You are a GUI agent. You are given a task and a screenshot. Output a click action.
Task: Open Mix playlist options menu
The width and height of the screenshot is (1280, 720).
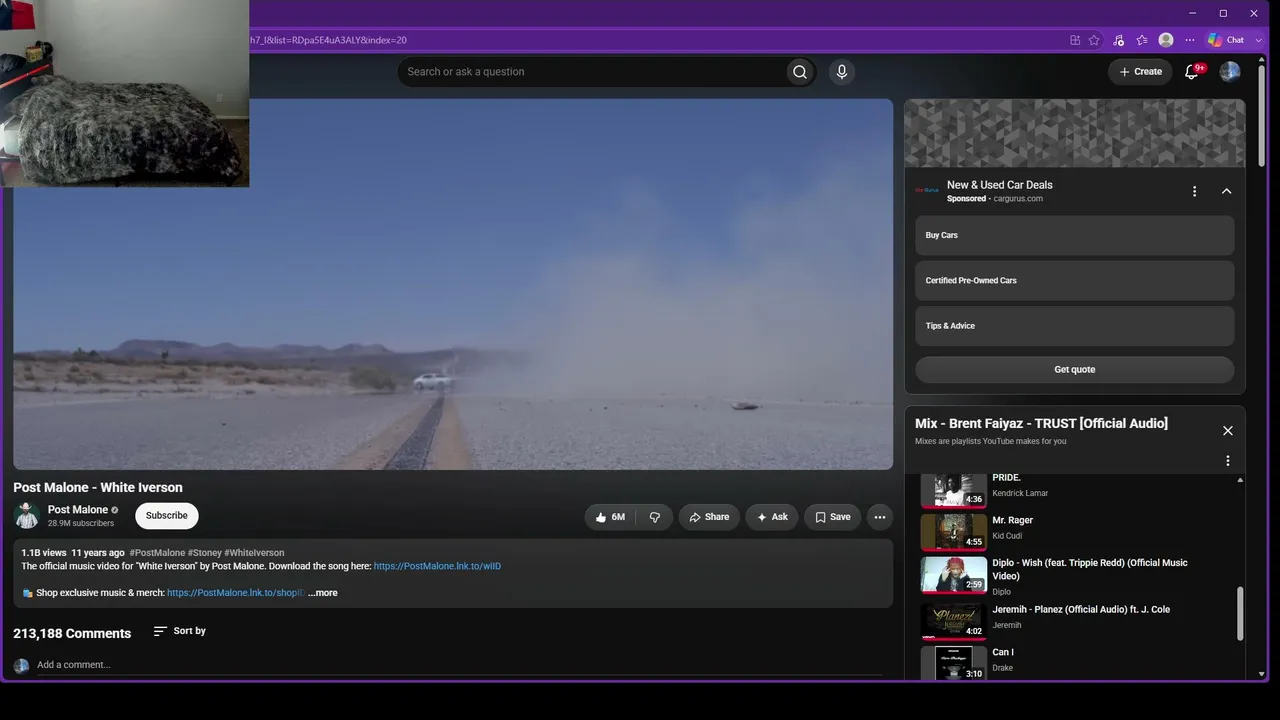[x=1228, y=461]
